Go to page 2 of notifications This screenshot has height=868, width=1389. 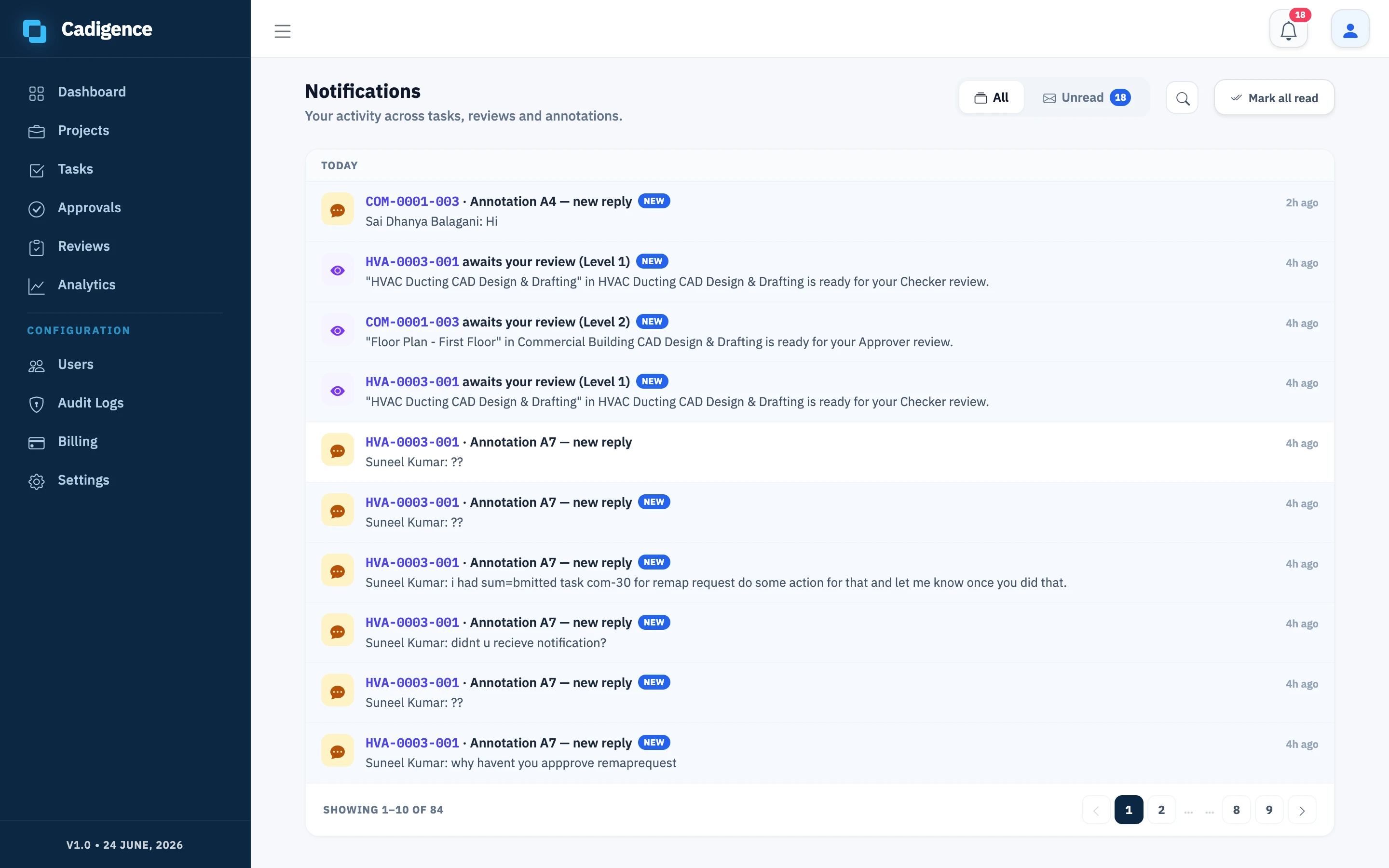click(x=1161, y=810)
